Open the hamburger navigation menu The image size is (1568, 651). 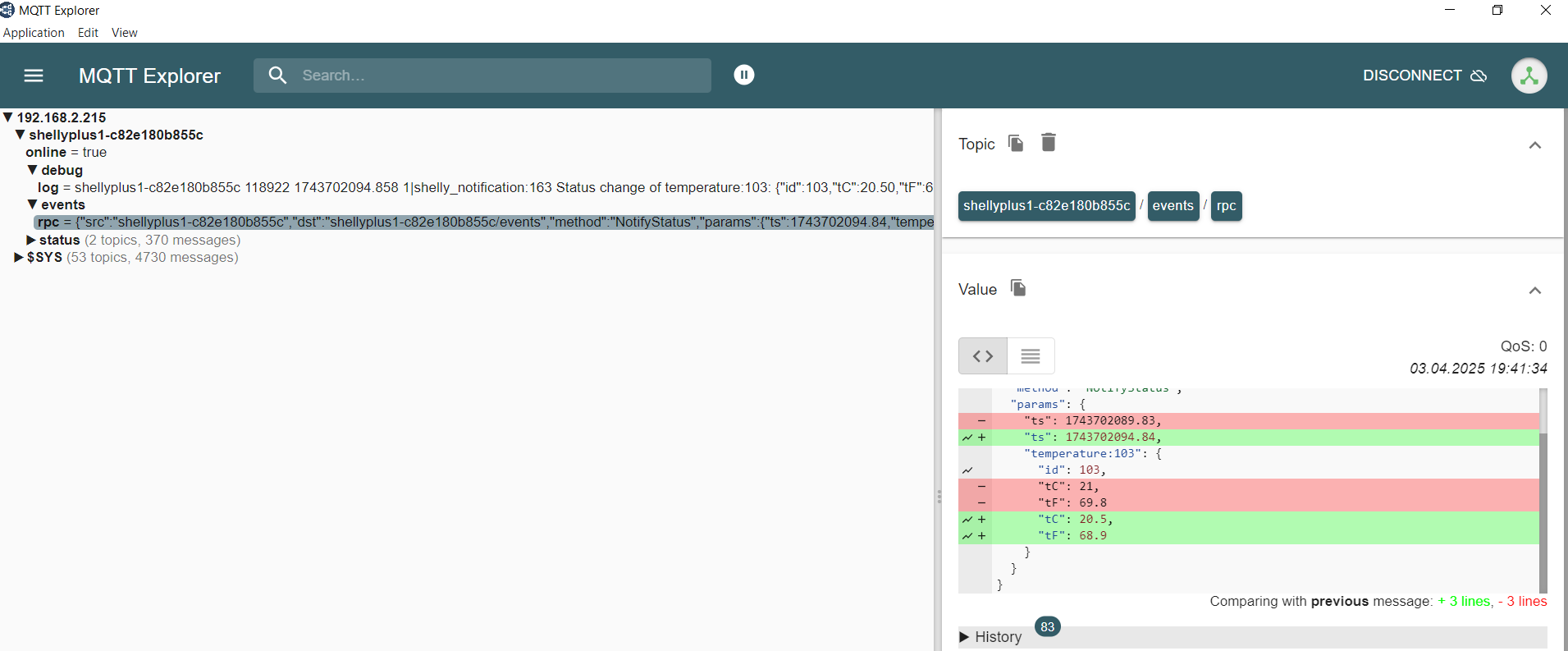(x=34, y=76)
